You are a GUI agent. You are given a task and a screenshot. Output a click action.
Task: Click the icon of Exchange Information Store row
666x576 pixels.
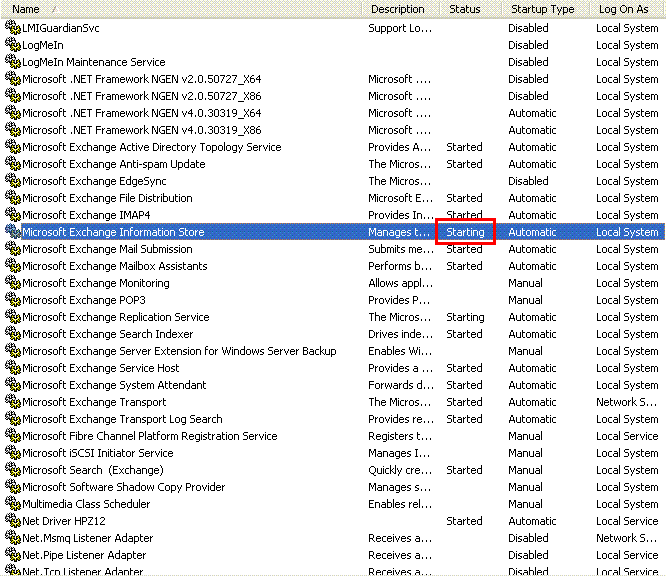[x=13, y=232]
